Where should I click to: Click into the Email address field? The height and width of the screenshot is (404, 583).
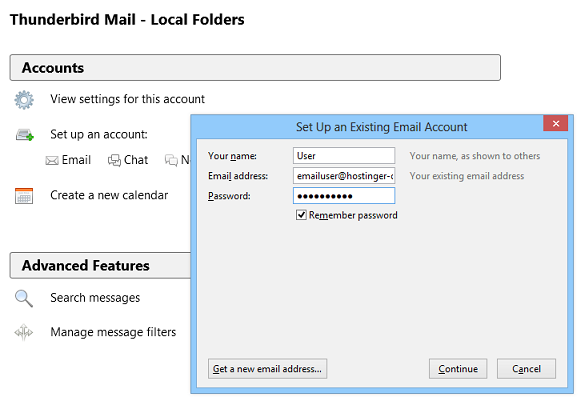click(x=344, y=176)
